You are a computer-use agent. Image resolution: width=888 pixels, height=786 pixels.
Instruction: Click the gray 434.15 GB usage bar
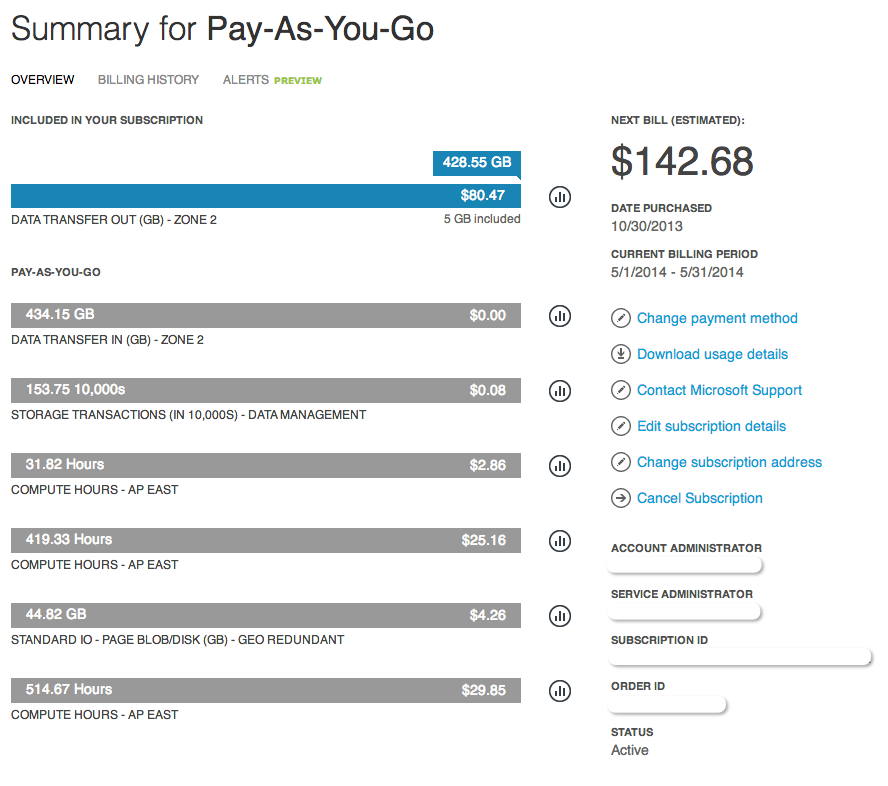(265, 316)
